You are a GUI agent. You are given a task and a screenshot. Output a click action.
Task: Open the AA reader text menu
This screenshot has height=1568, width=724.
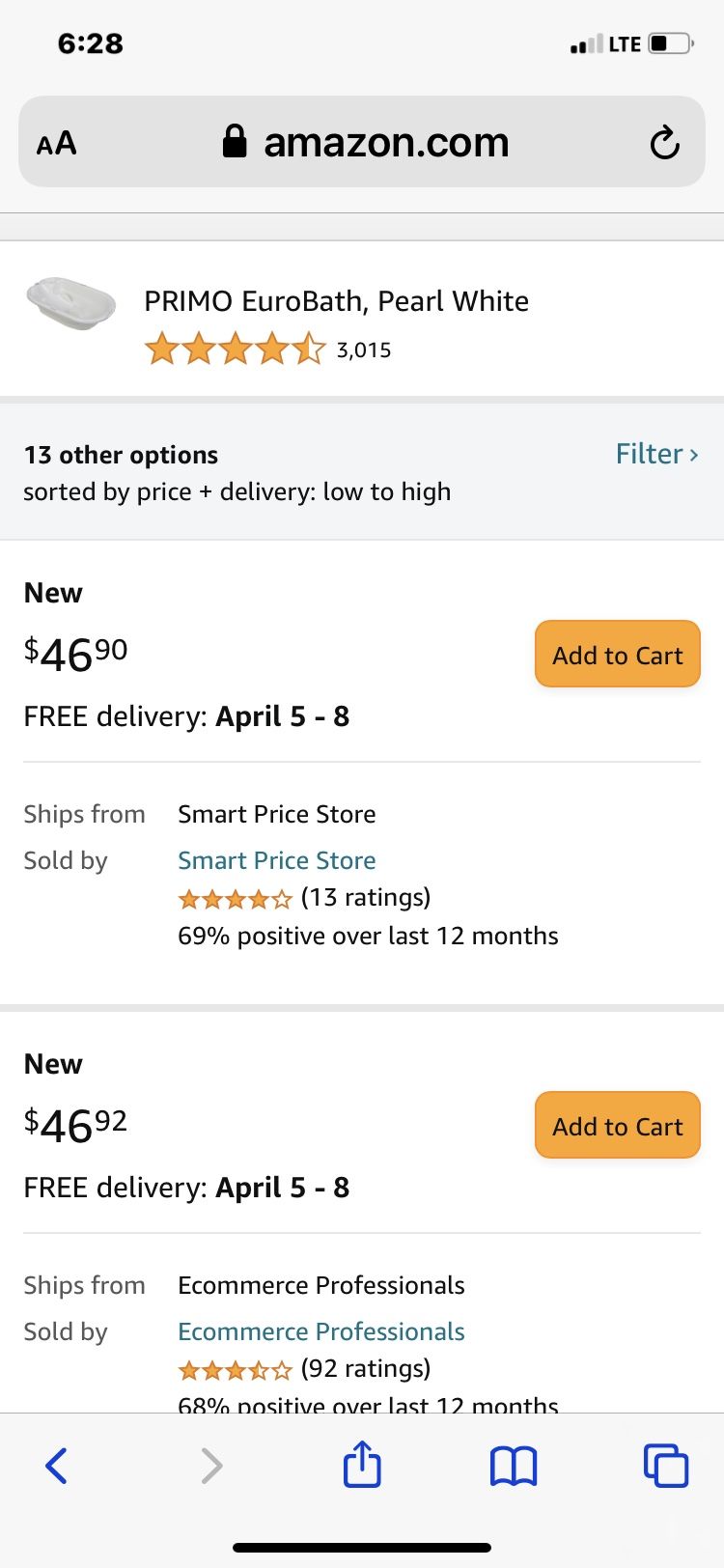tap(56, 143)
